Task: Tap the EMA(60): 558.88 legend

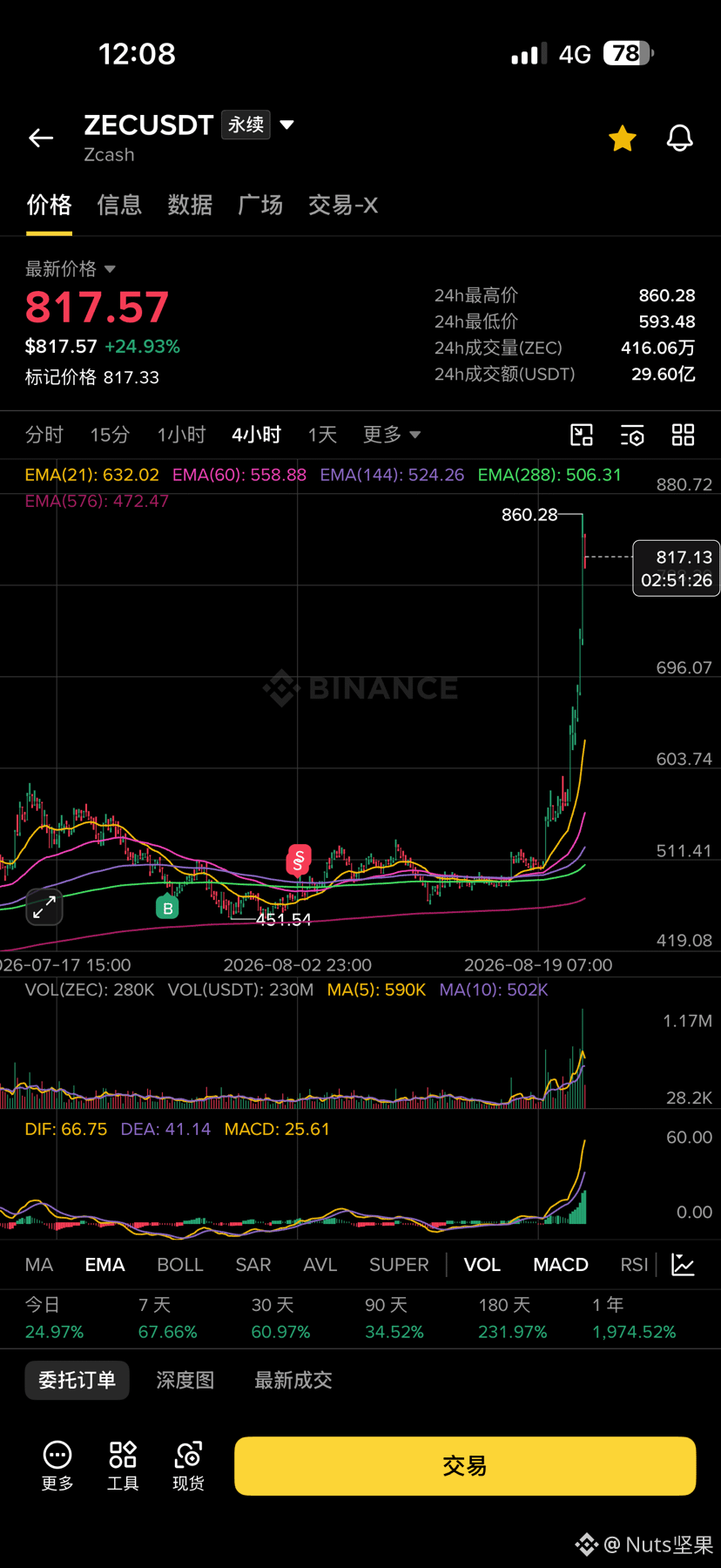Action: pos(239,475)
